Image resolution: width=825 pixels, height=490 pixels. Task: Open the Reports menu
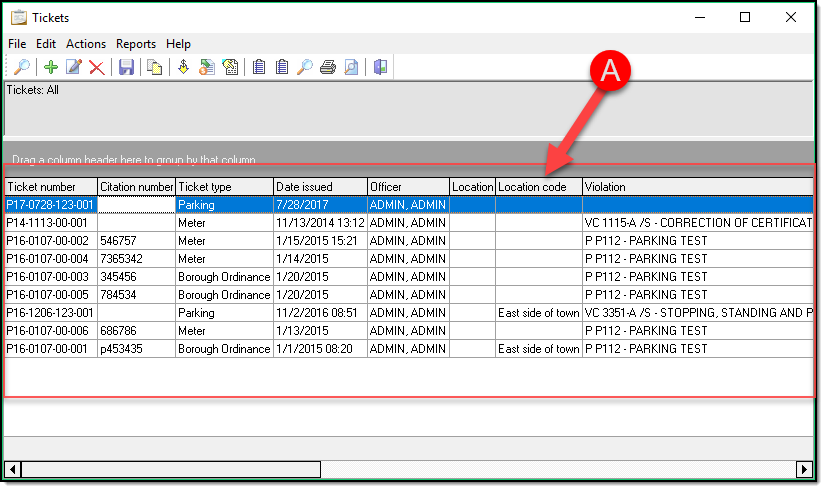click(136, 44)
